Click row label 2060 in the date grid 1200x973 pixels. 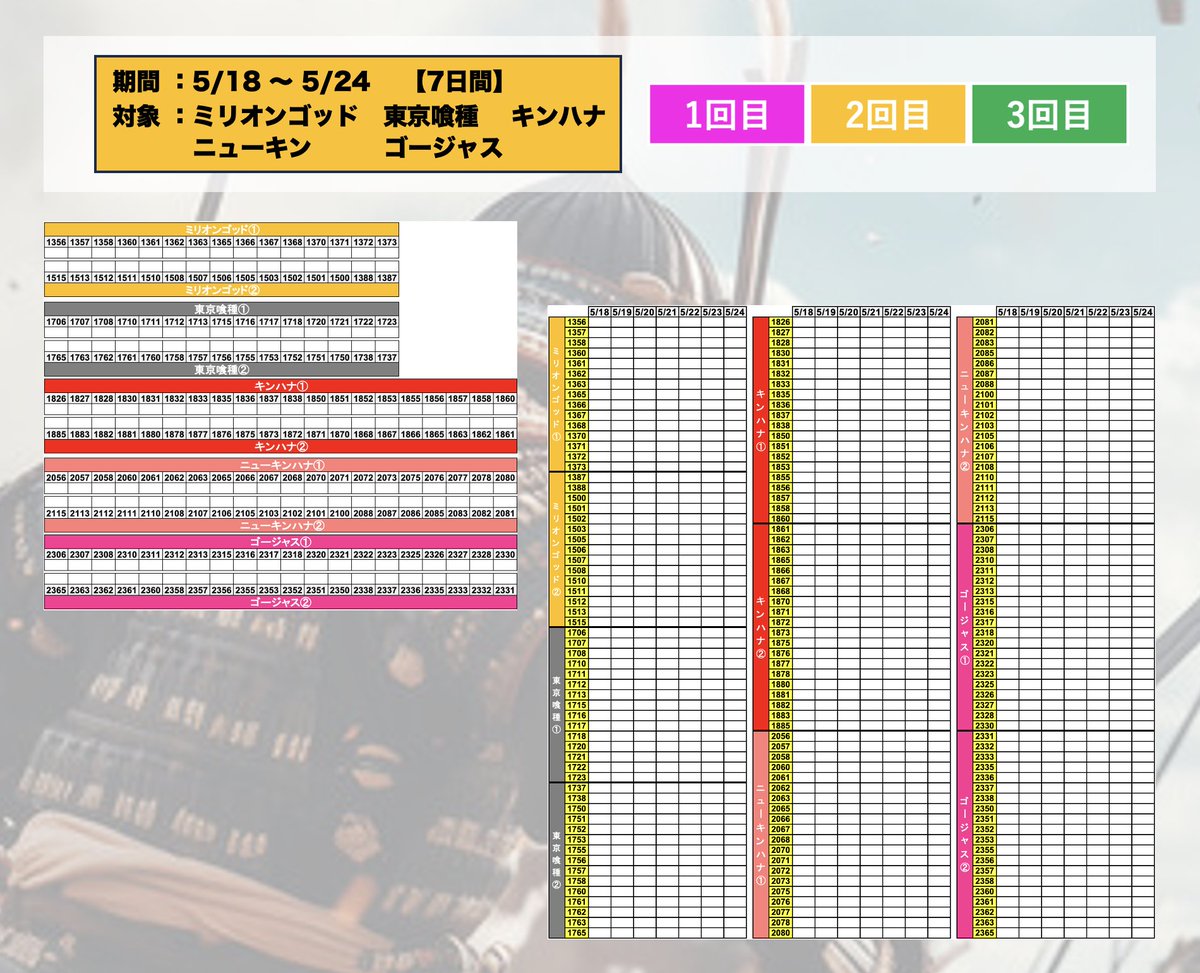pos(781,767)
